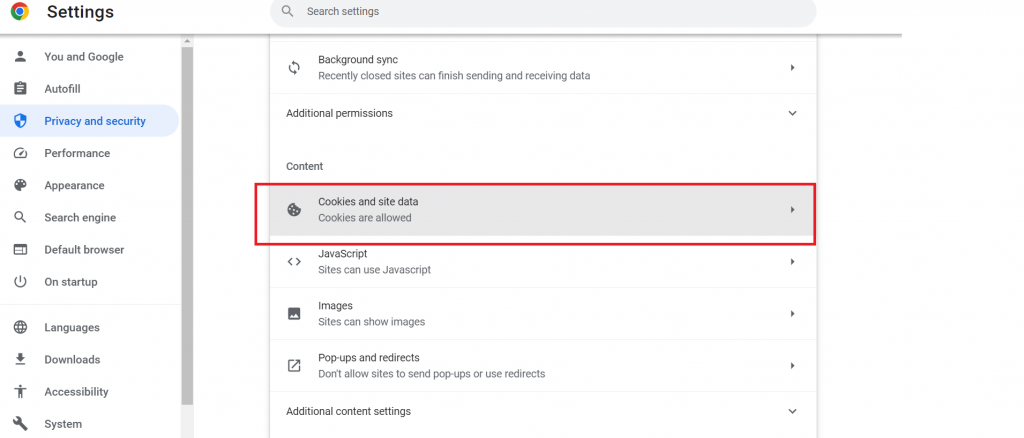Click the Images picture icon
Image resolution: width=1024 pixels, height=438 pixels.
click(294, 314)
